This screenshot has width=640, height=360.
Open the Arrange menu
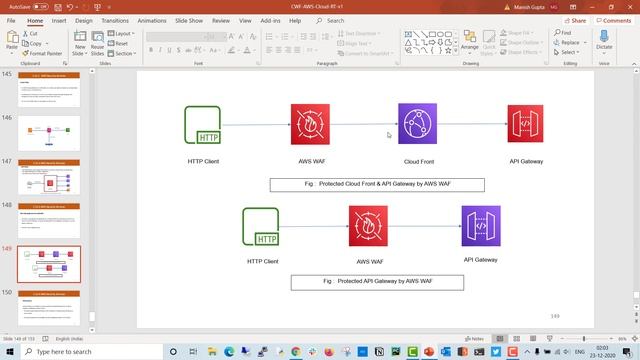(470, 42)
